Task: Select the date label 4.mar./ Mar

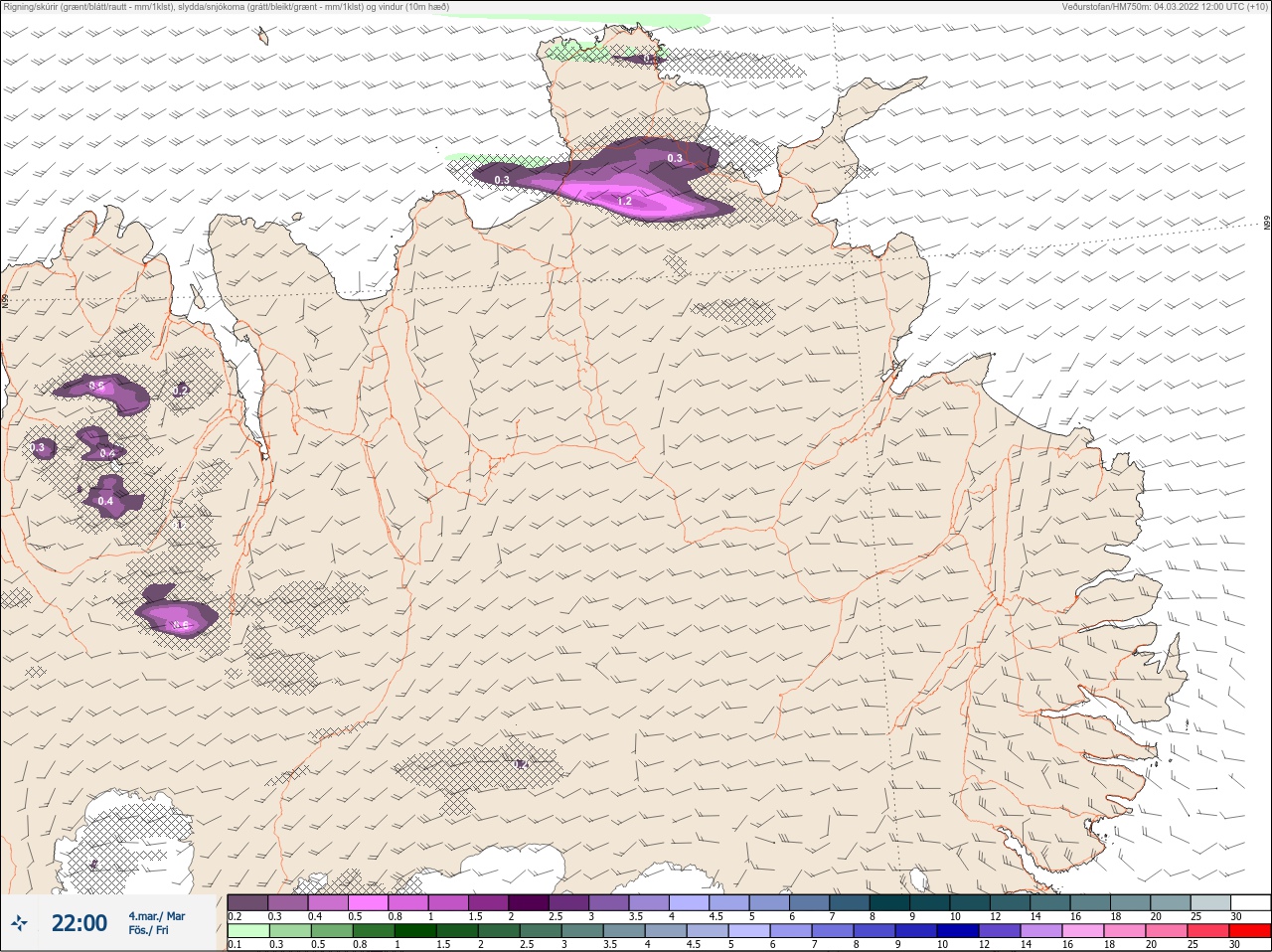Action: point(156,916)
